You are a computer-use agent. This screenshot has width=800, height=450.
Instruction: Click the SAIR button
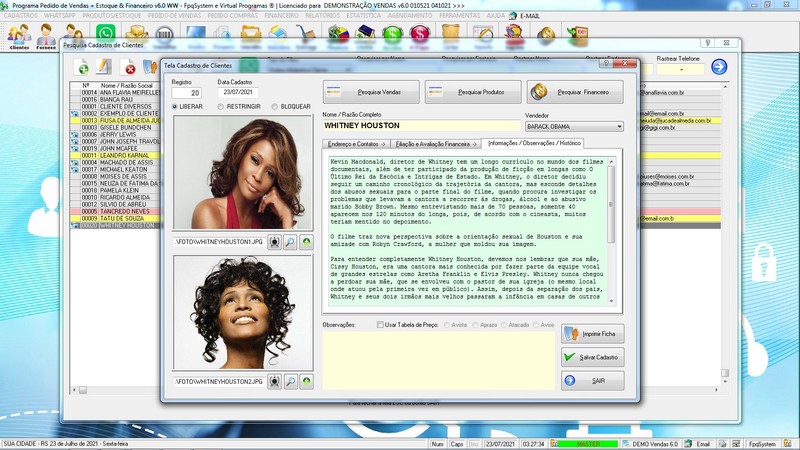click(x=592, y=381)
